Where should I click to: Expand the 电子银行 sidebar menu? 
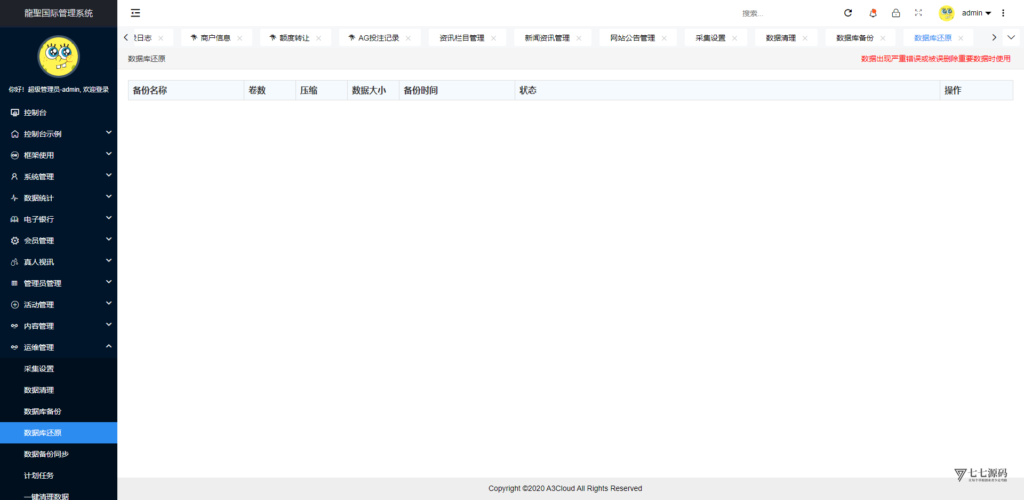coord(59,219)
